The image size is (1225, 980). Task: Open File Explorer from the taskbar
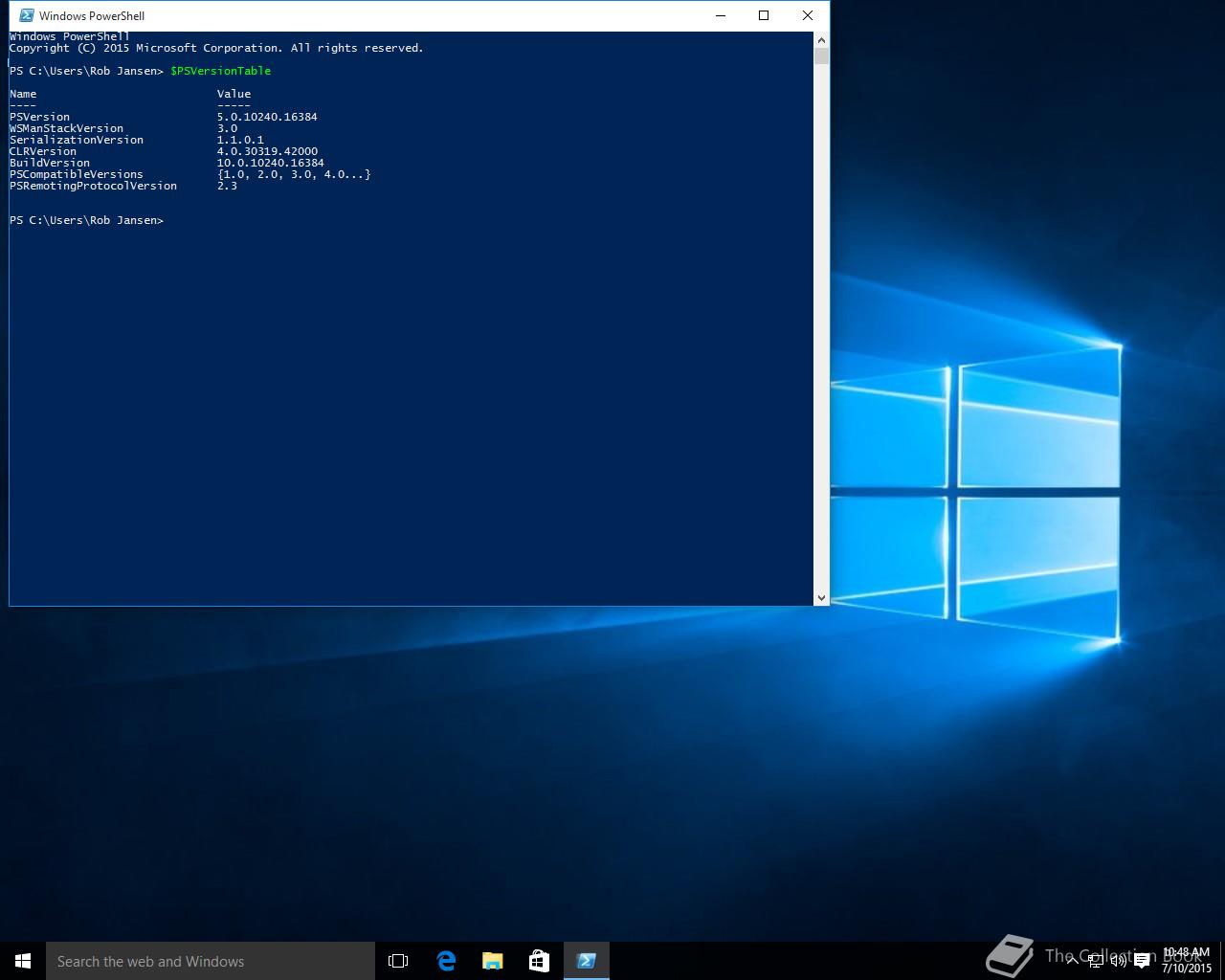pyautogui.click(x=493, y=961)
